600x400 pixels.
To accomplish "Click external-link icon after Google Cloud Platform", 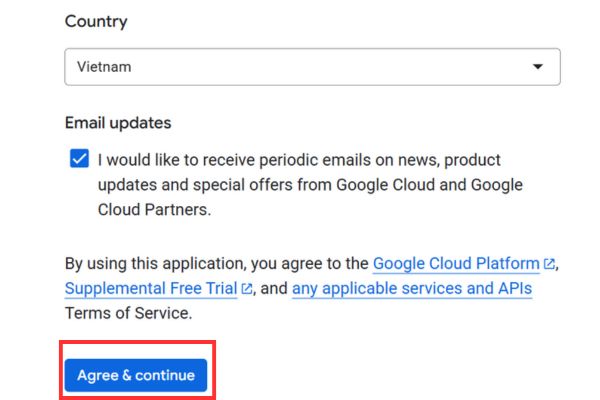I will (549, 265).
